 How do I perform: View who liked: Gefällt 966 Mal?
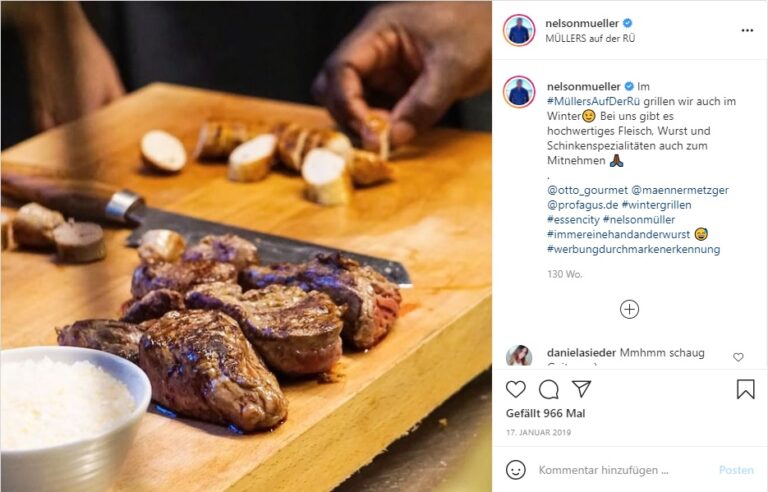tap(545, 414)
